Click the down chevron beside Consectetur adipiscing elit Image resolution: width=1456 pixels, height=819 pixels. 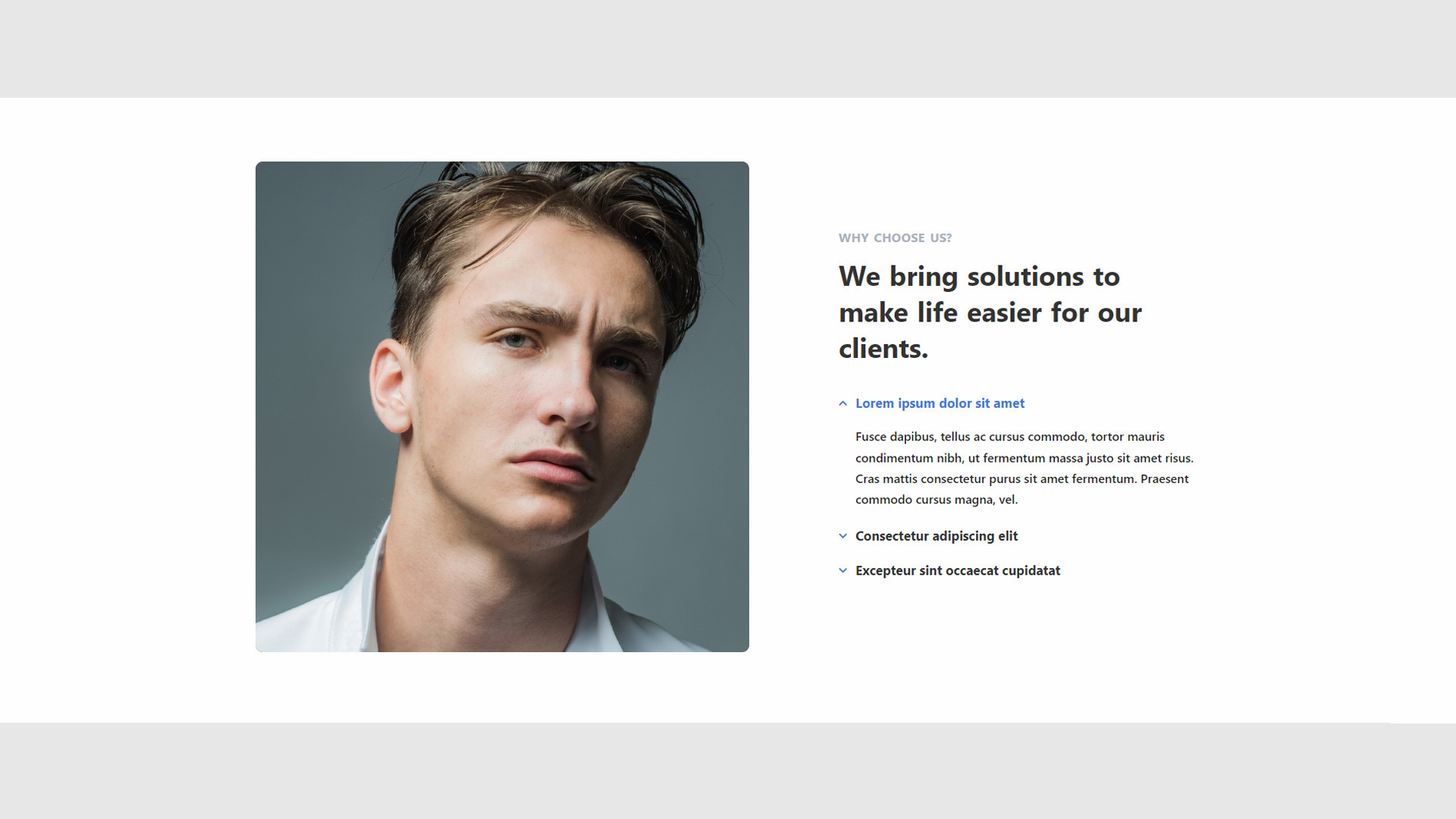point(843,536)
